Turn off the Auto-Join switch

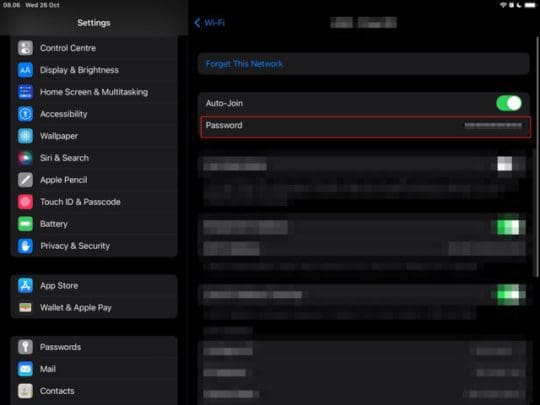click(x=509, y=103)
